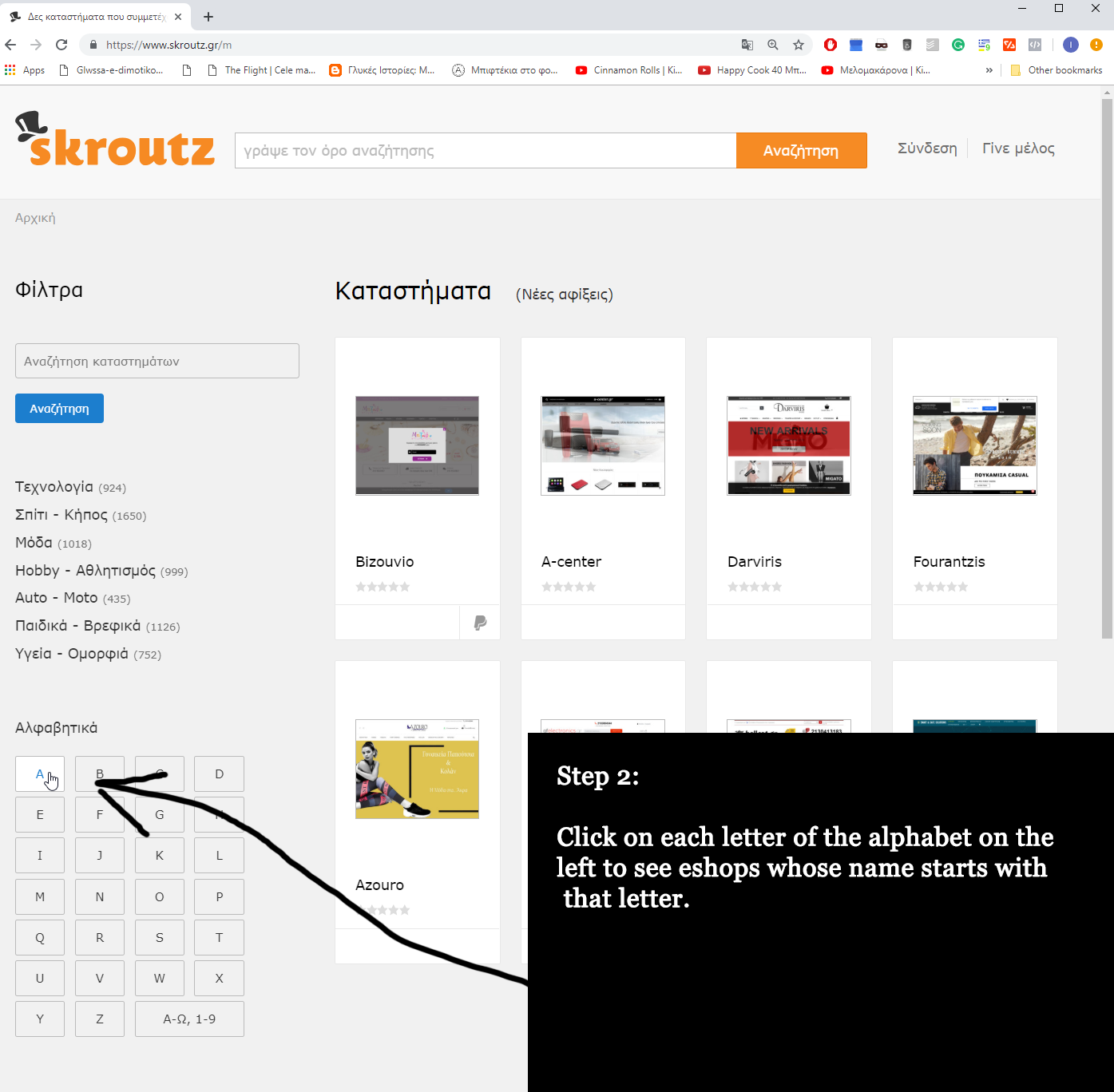Open the zoom magnifier icon in address bar
Image resolution: width=1114 pixels, height=1092 pixels.
(x=773, y=45)
